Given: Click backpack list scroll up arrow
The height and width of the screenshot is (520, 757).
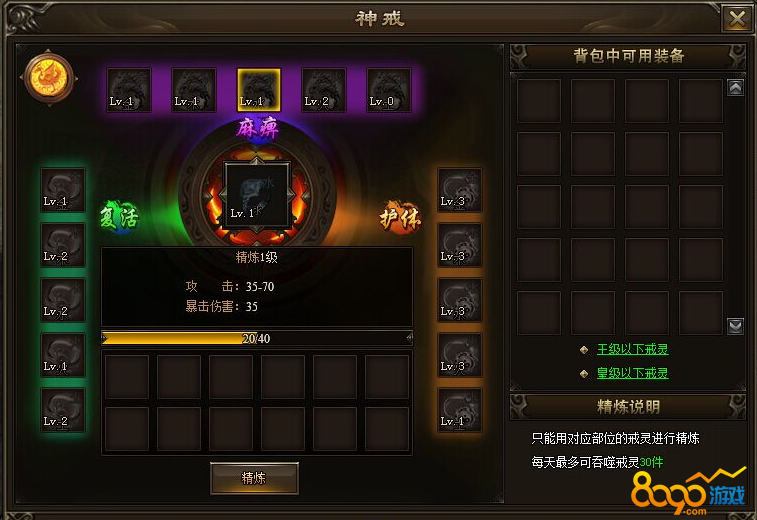Looking at the screenshot, I should coord(735,87).
